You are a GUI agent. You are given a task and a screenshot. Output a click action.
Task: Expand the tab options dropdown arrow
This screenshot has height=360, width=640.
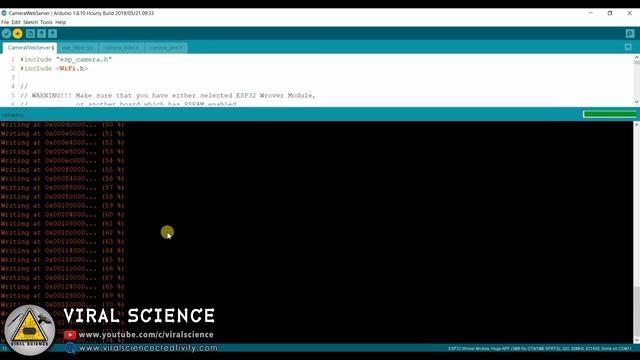(628, 47)
